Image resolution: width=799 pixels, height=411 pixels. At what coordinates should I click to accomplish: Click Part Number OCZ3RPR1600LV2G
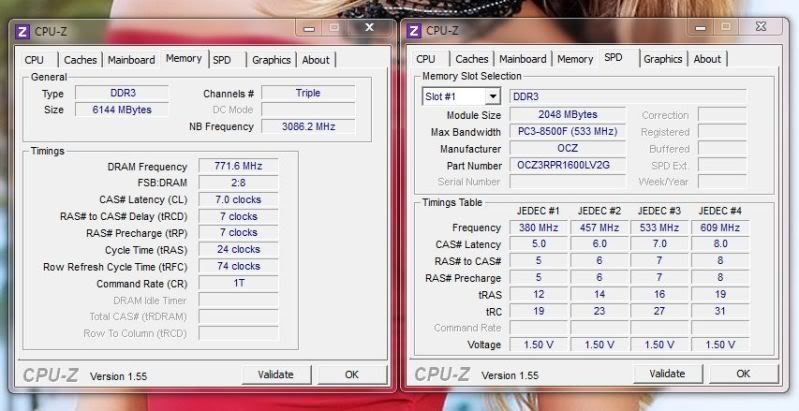point(568,165)
